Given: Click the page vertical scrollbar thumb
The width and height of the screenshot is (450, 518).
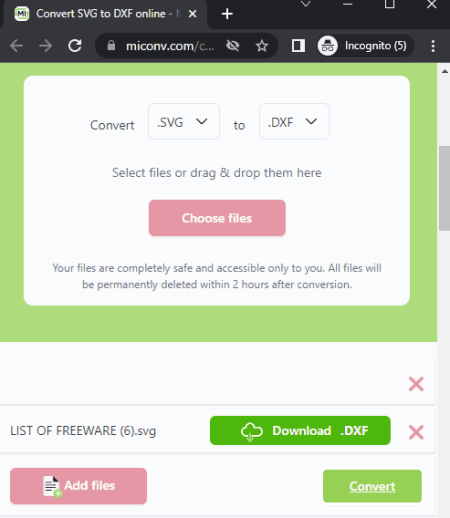Looking at the screenshot, I should coord(444,188).
